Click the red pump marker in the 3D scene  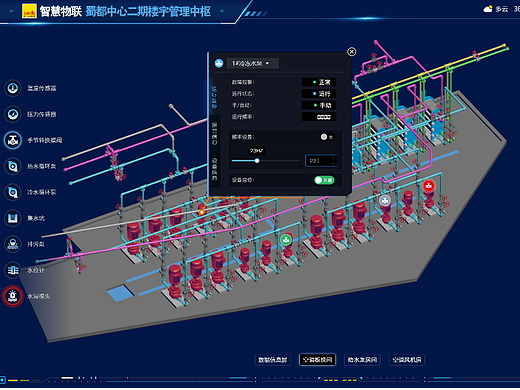[x=429, y=186]
